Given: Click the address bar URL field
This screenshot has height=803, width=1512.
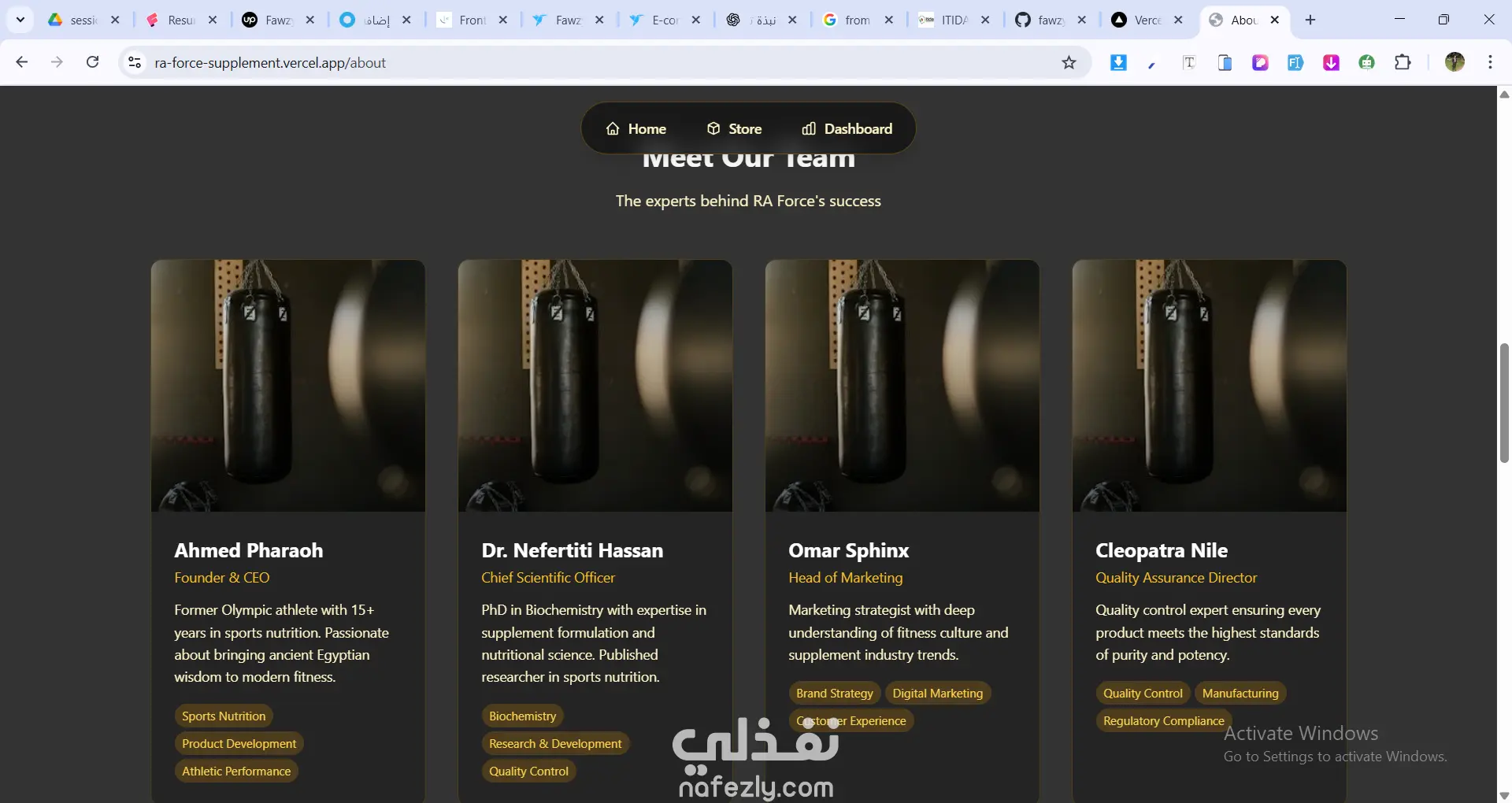Looking at the screenshot, I should (598, 62).
